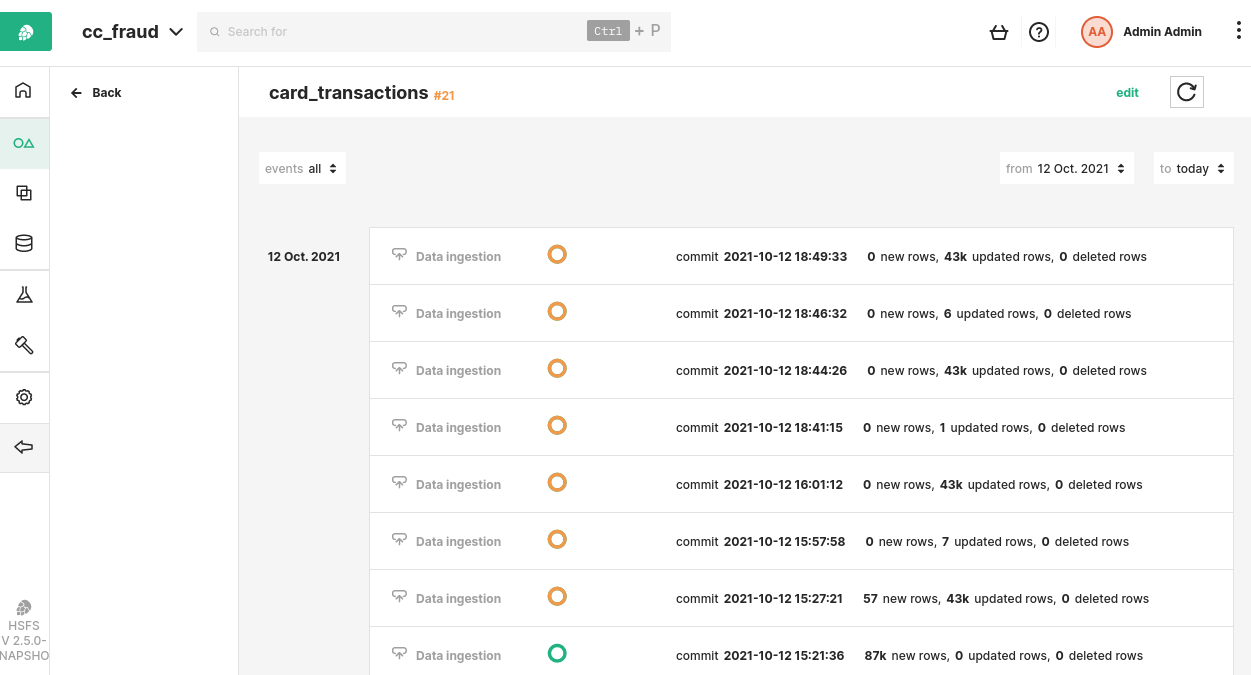Viewport: 1251px width, 675px height.
Task: Select the highlighted Feature Groups sidebar icon
Action: tap(23, 142)
